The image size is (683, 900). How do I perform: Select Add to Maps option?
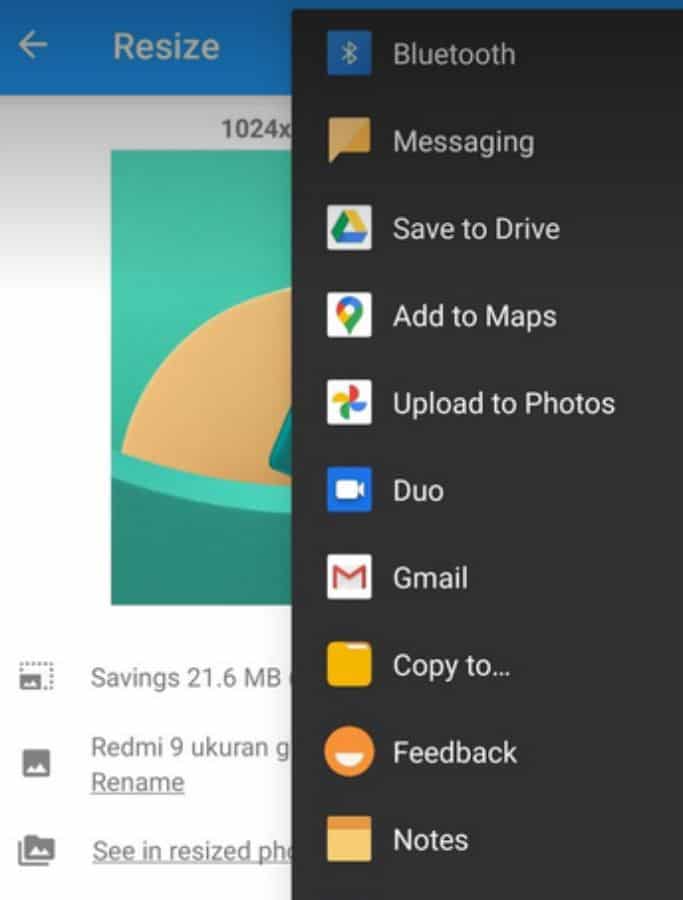click(x=474, y=317)
